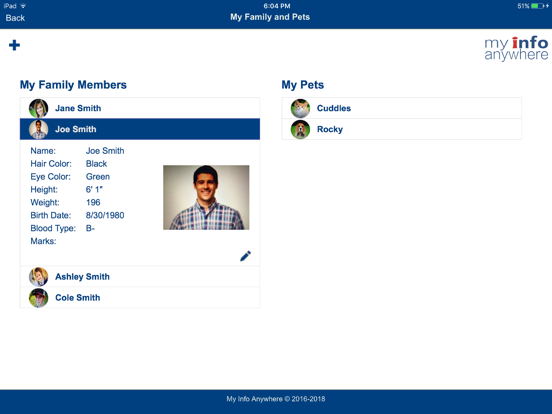
Task: Click the Marks label
Action: point(43,241)
